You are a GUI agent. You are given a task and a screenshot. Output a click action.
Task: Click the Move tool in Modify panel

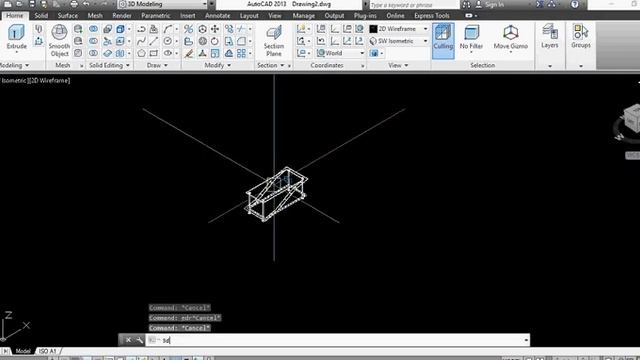pyautogui.click(x=215, y=29)
